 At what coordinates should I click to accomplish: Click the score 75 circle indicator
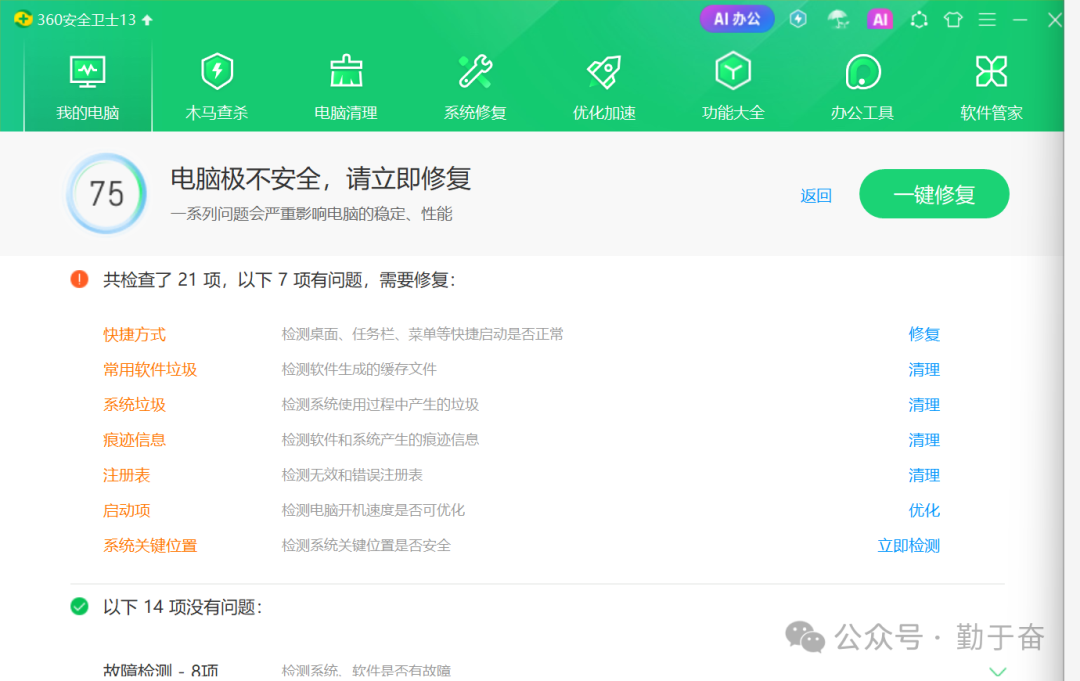pos(106,193)
